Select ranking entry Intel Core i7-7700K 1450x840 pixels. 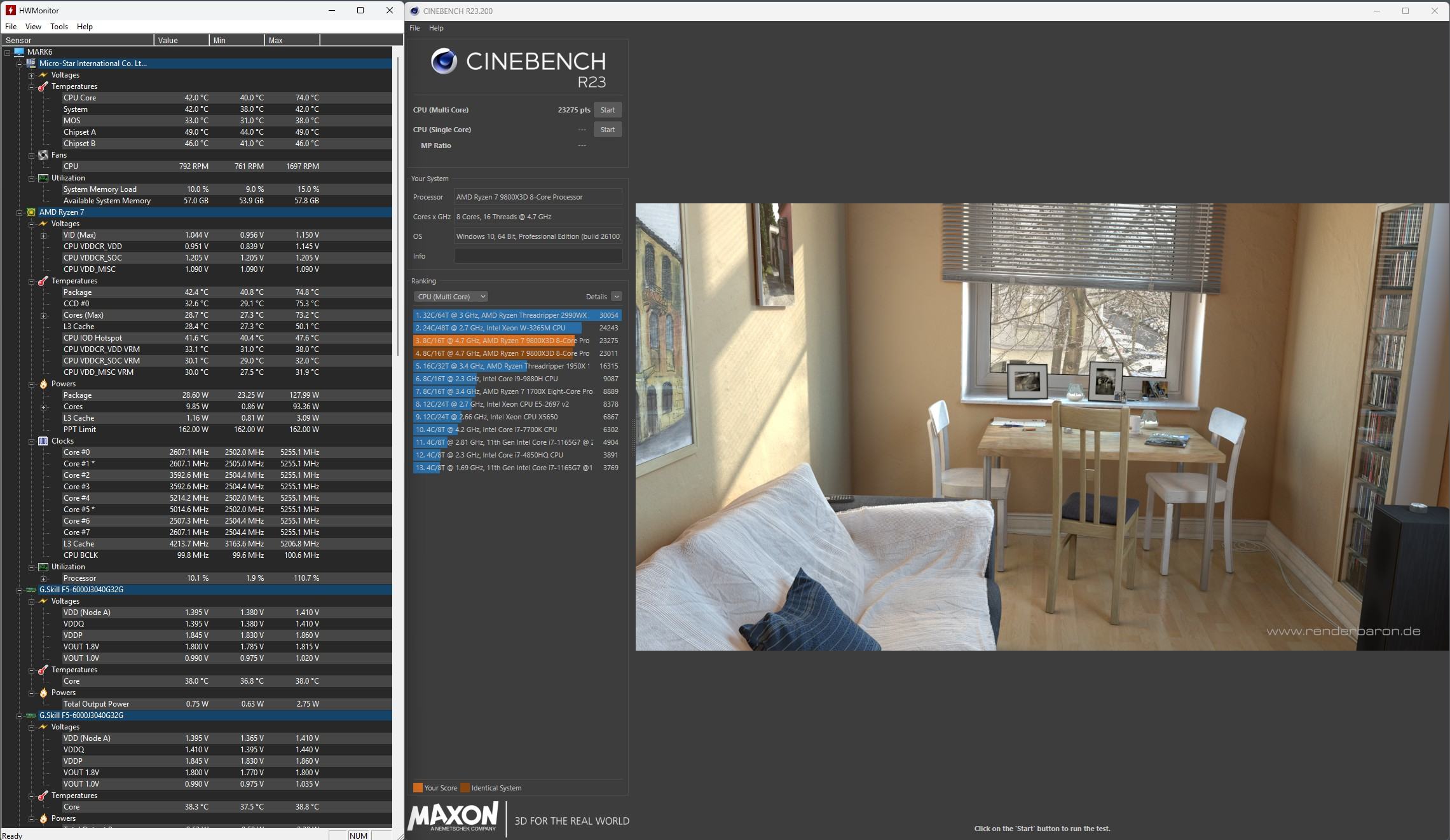click(x=517, y=430)
